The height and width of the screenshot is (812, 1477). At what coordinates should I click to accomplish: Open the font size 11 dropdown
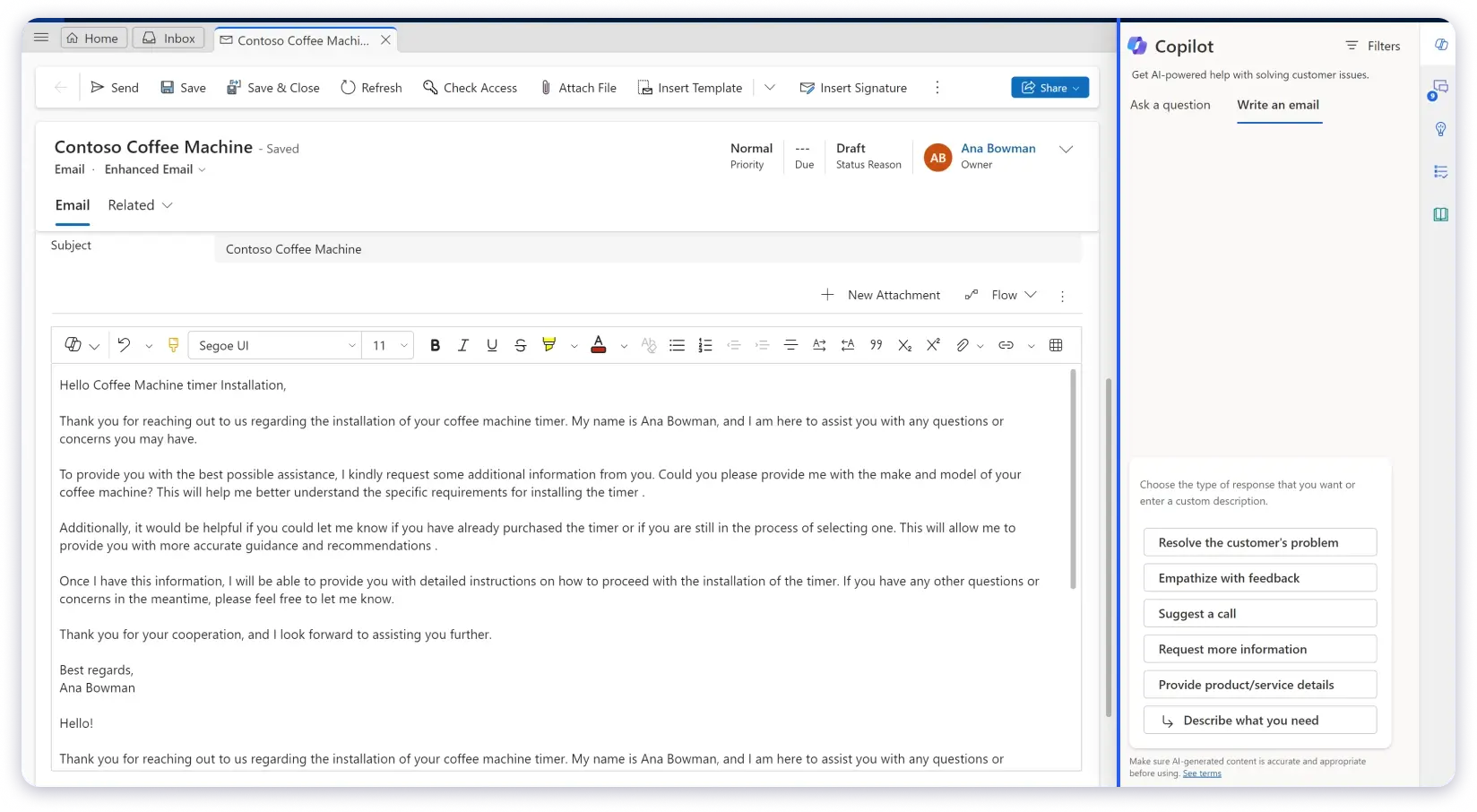(388, 345)
